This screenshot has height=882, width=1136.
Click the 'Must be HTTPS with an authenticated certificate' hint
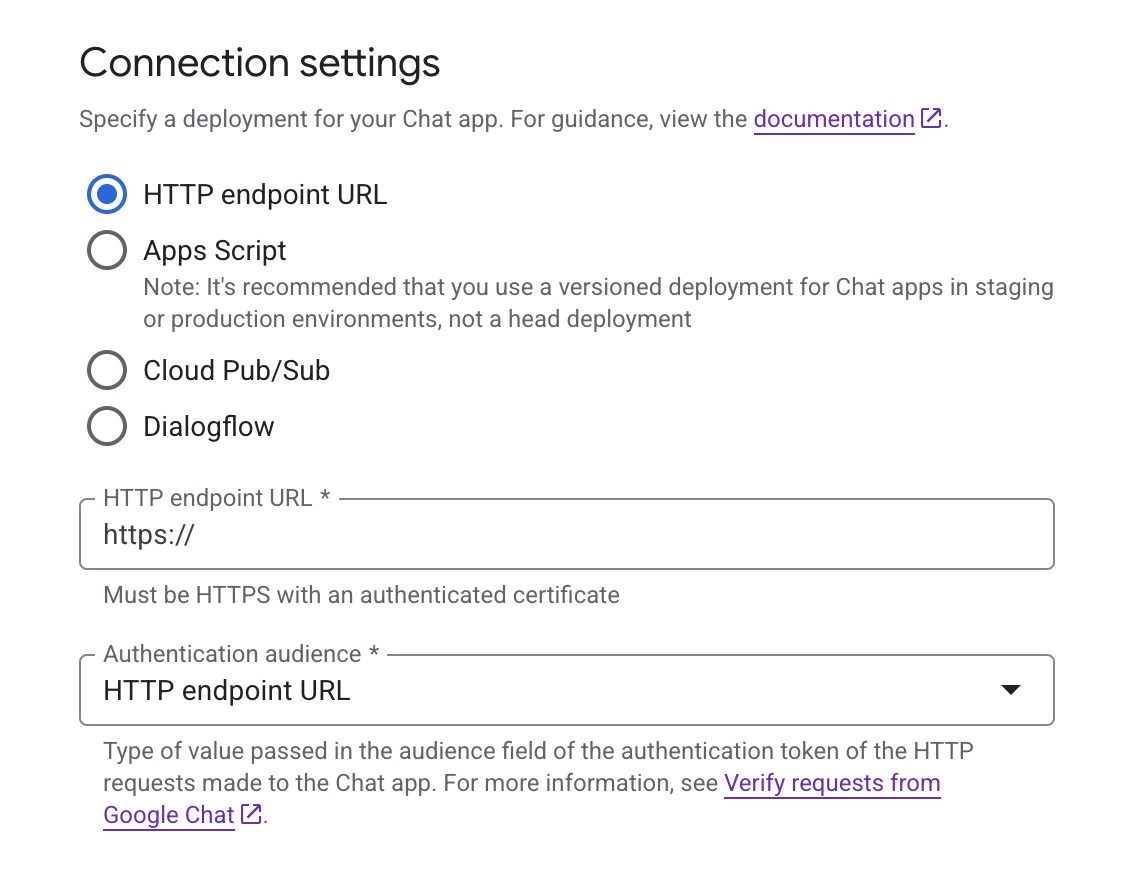[x=362, y=595]
